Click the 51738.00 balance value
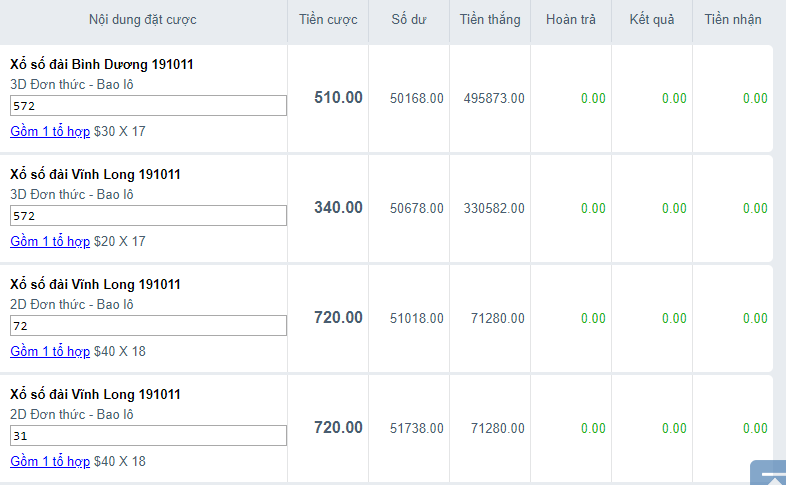786x485 pixels. (417, 428)
